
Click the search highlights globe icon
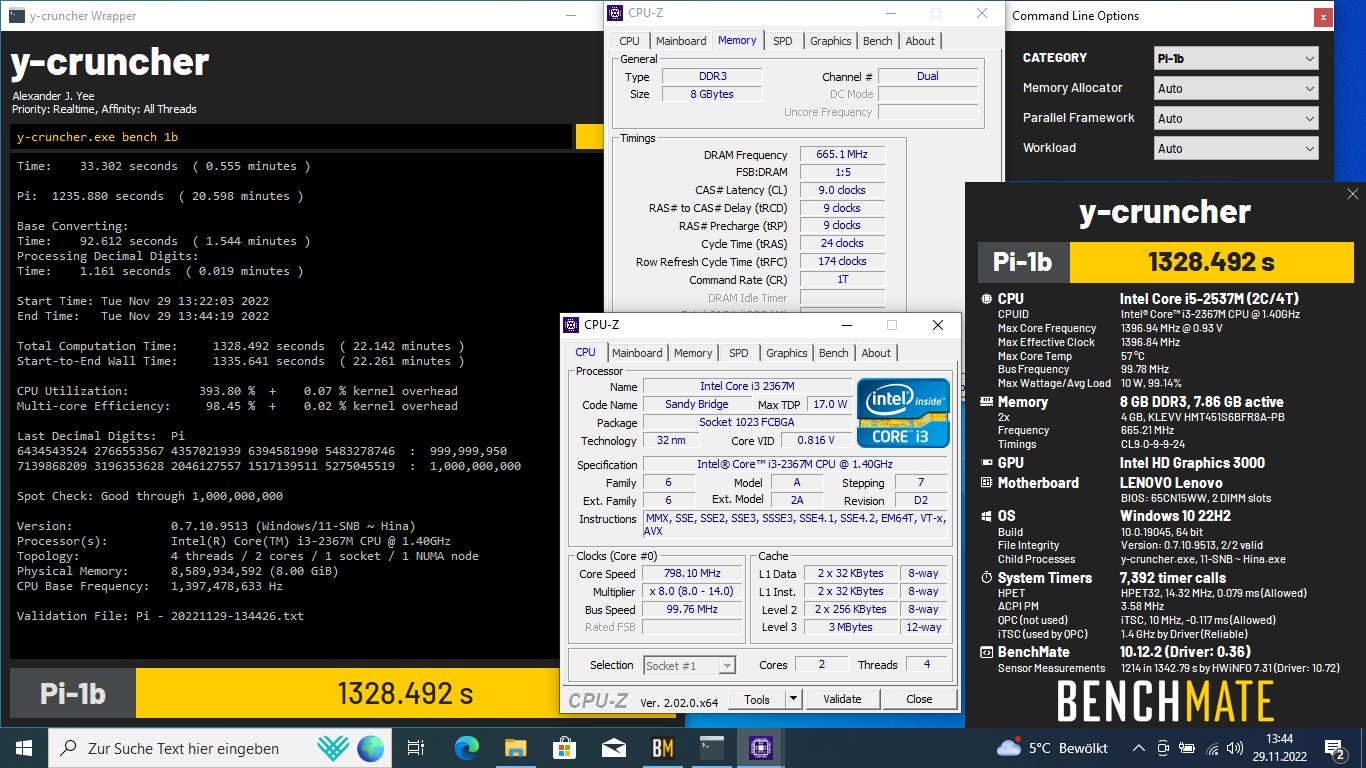point(370,747)
